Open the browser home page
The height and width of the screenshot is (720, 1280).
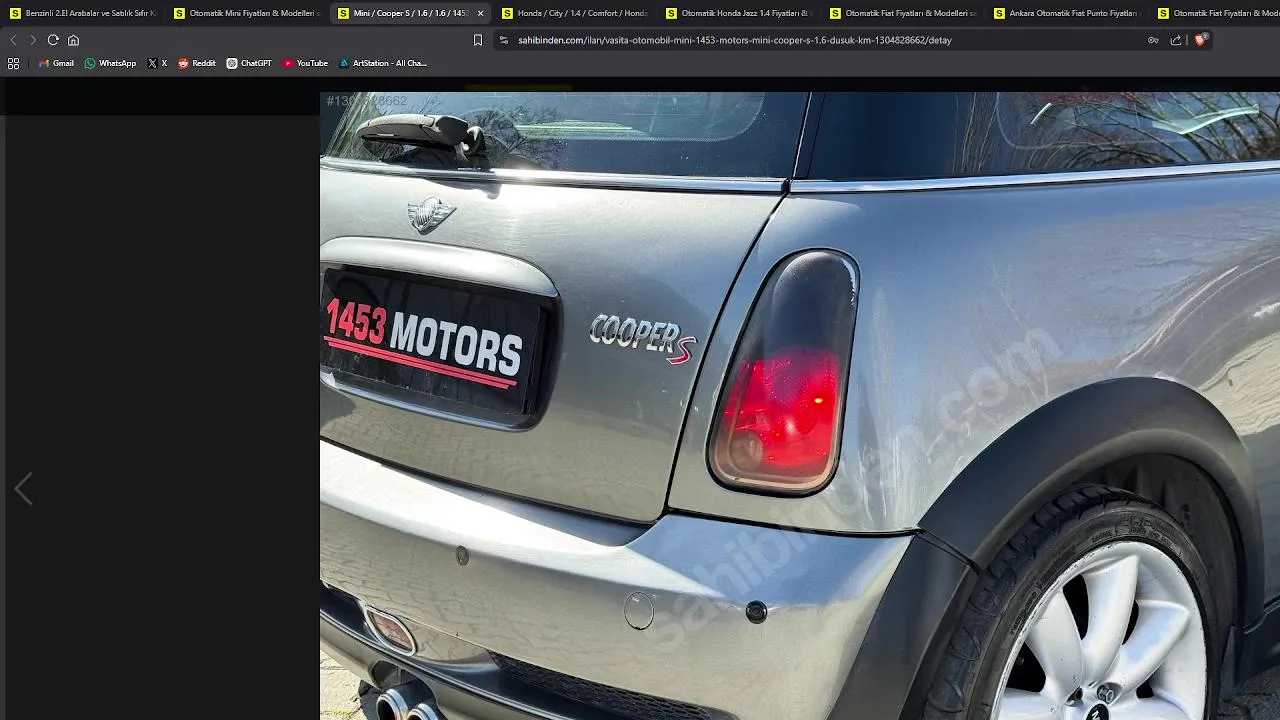pyautogui.click(x=73, y=40)
